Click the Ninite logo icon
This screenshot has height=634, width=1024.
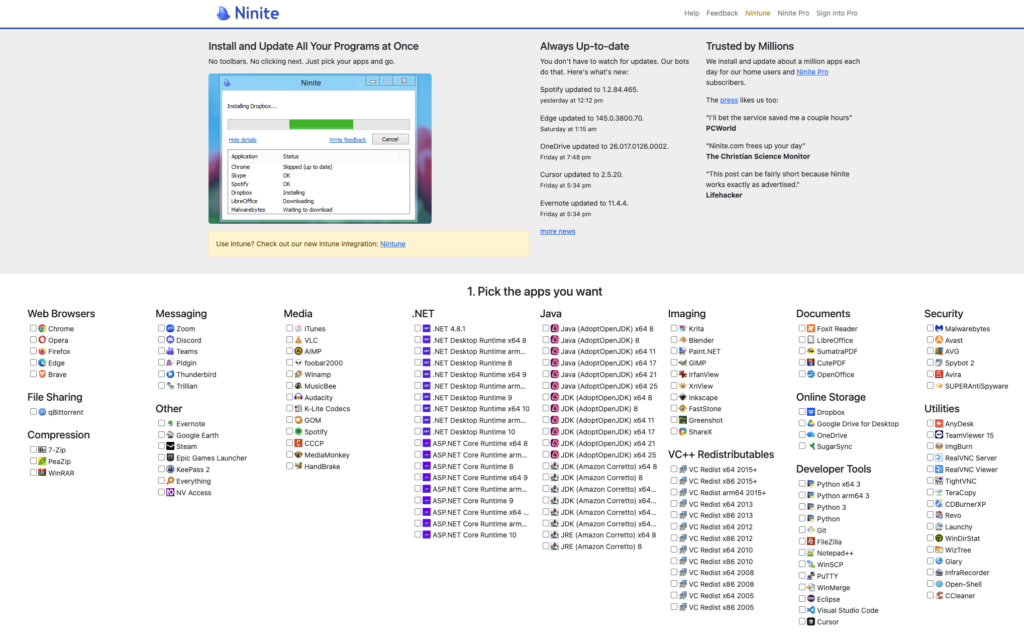tap(223, 13)
